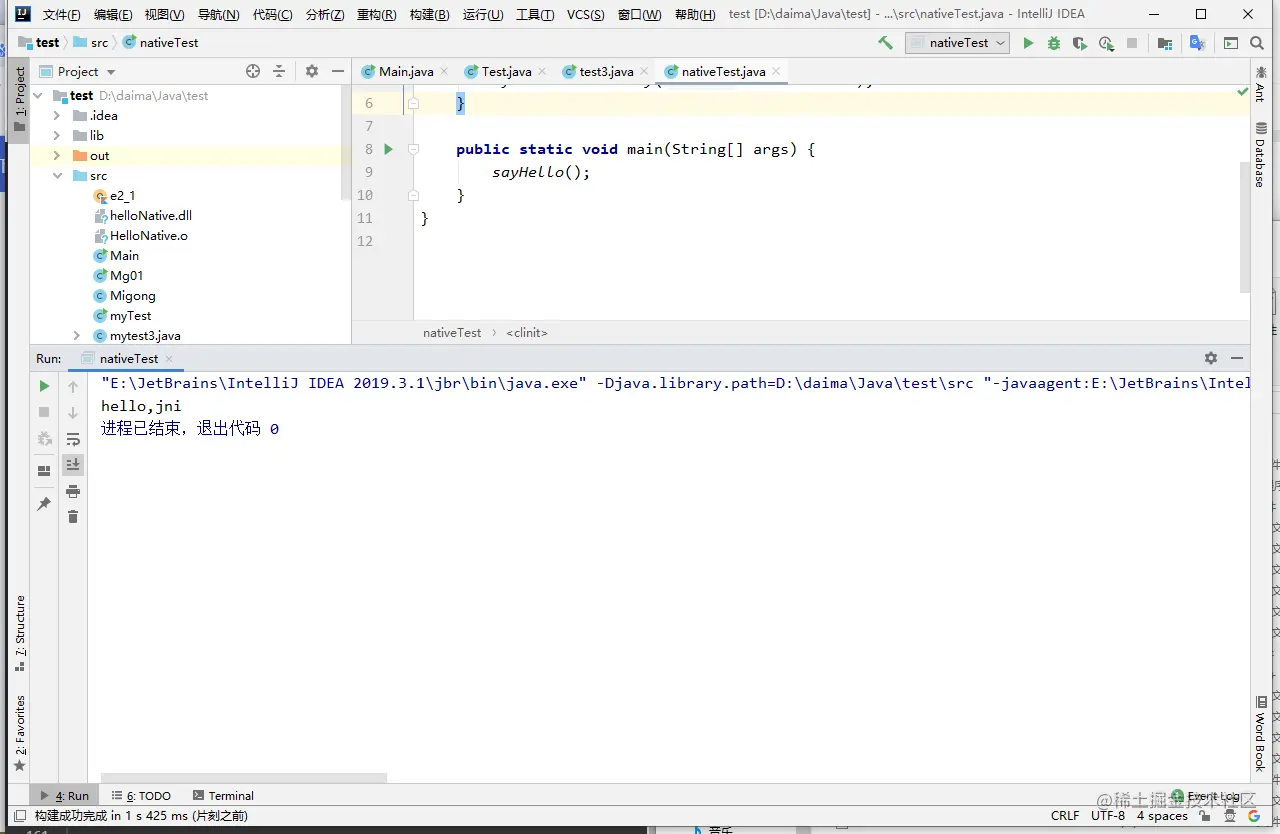Pin the nativeTest Run tab
The image size is (1280, 834).
pos(44,504)
